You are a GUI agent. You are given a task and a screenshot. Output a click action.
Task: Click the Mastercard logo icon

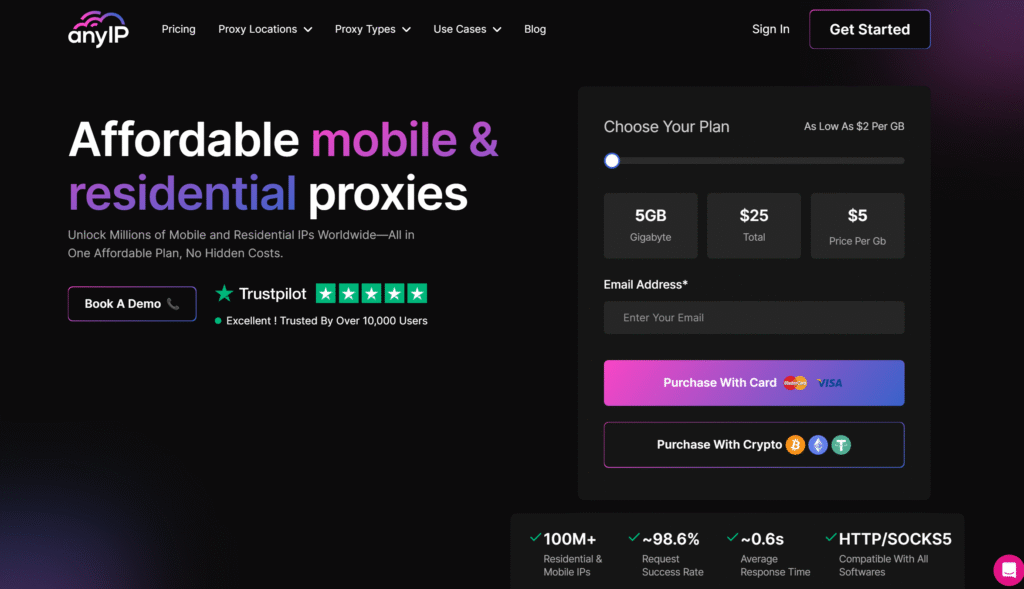point(795,383)
